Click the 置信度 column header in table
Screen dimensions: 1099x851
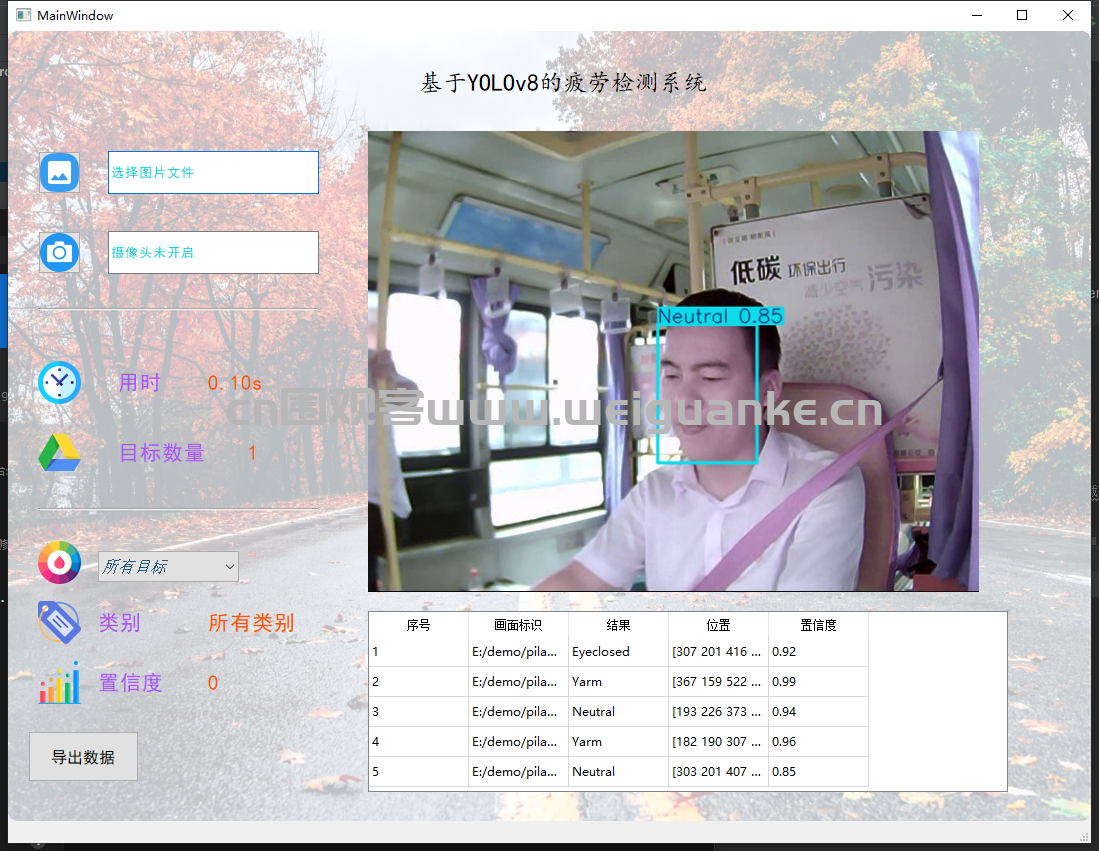pos(818,625)
